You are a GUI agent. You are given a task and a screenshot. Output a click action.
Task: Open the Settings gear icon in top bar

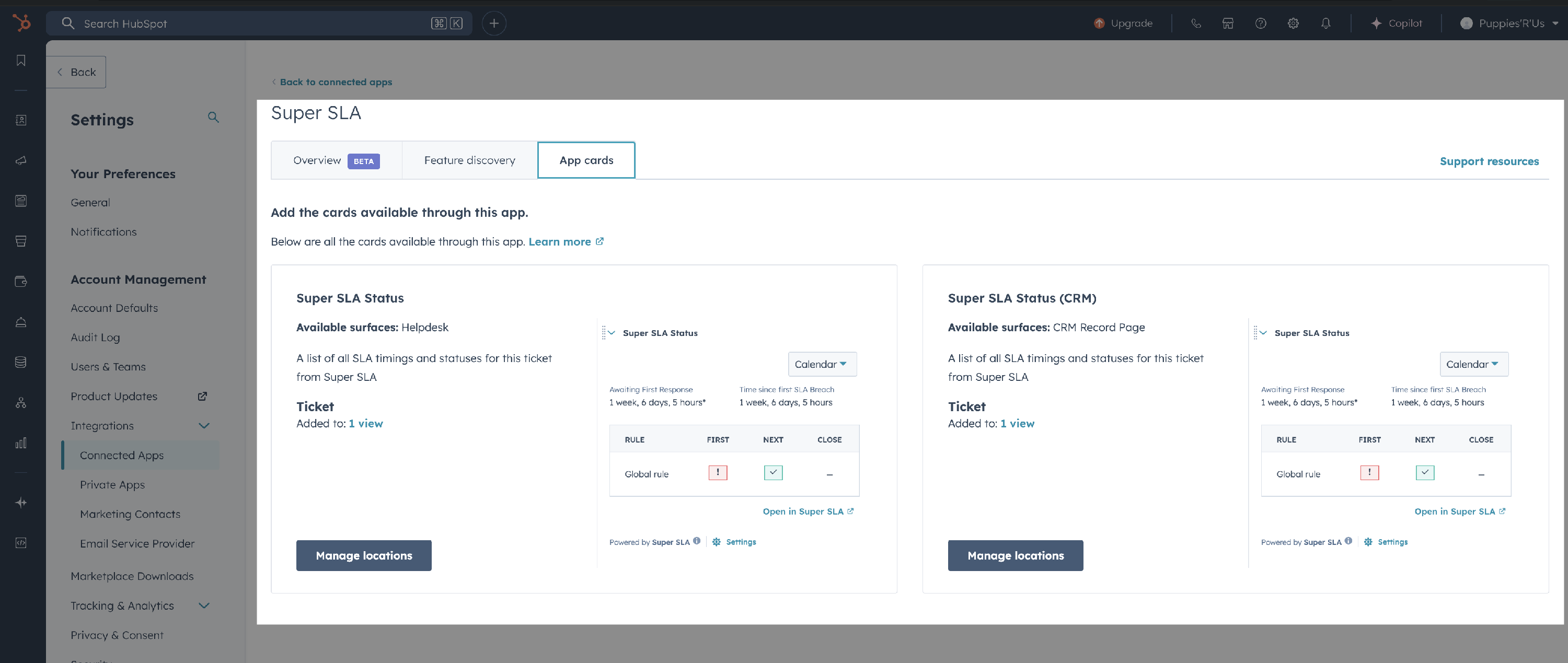pos(1293,23)
